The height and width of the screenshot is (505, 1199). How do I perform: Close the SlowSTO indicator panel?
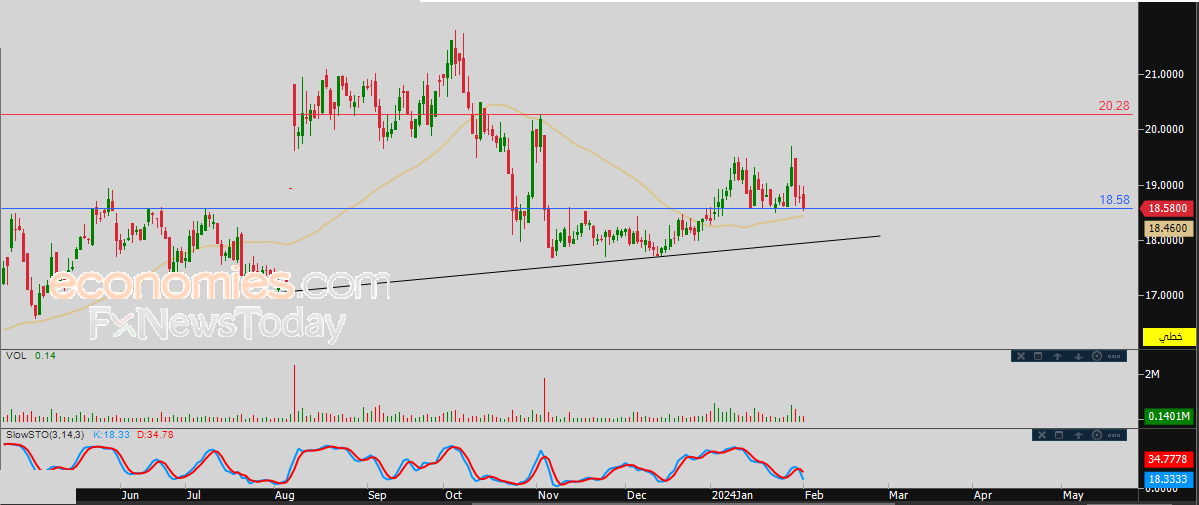pyautogui.click(x=1041, y=435)
